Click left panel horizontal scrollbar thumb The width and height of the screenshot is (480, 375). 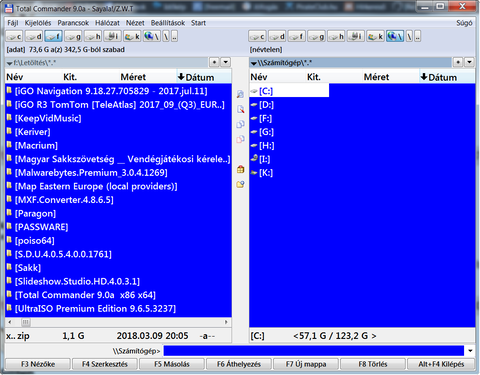tap(25, 322)
